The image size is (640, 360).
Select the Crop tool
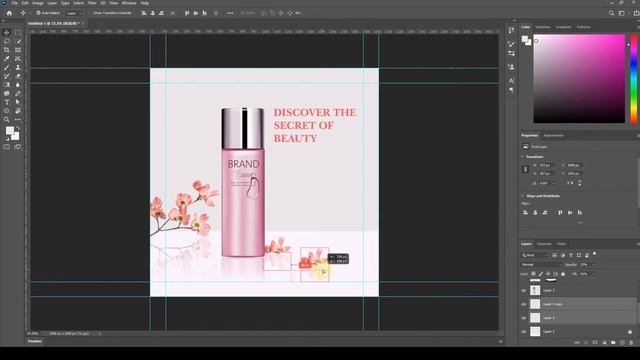pos(7,50)
